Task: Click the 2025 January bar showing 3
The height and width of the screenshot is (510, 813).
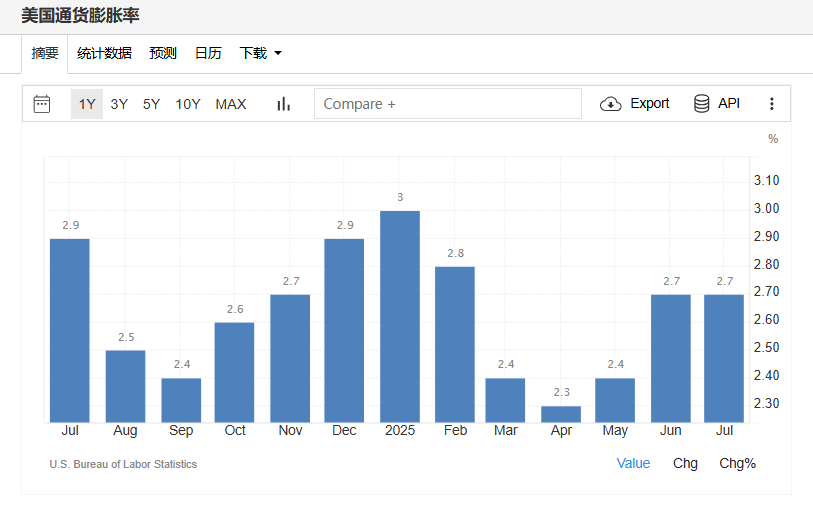Action: pos(400,316)
